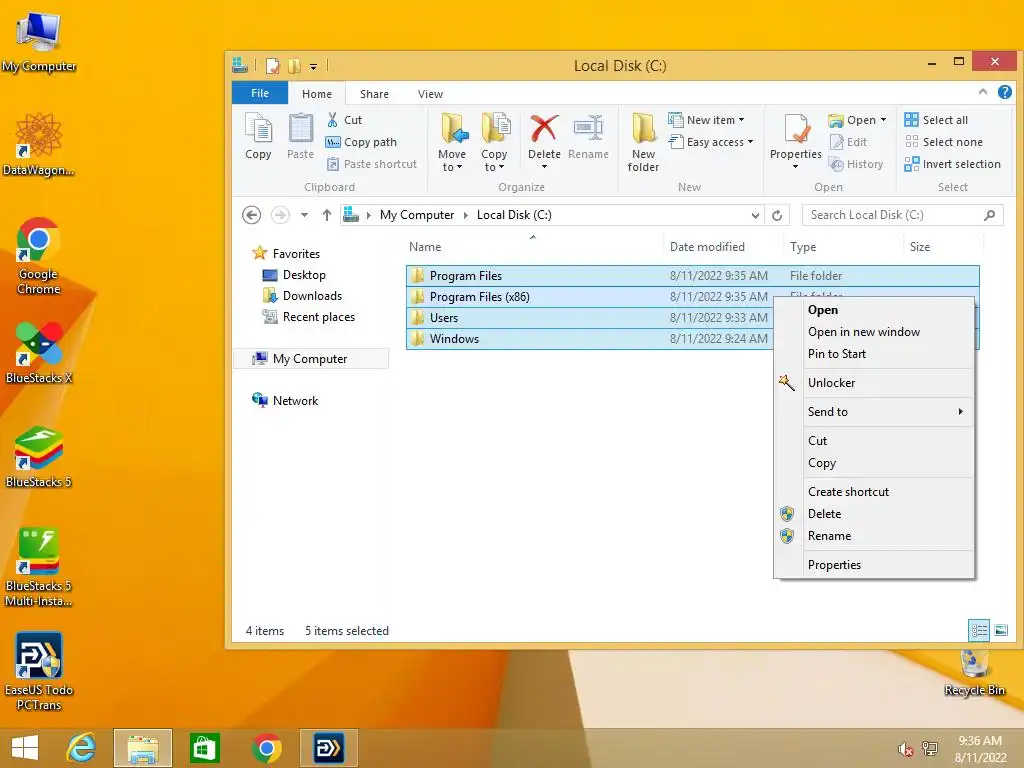Image resolution: width=1024 pixels, height=768 pixels.
Task: Open the File tab
Action: [260, 93]
